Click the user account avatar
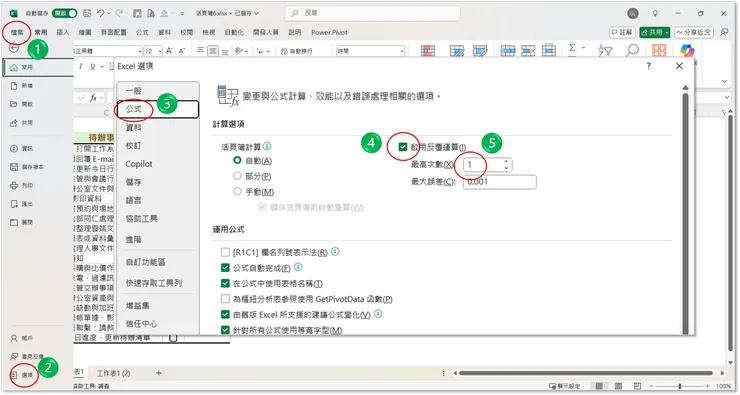Viewport: 740px width, 395px height. pyautogui.click(x=633, y=13)
